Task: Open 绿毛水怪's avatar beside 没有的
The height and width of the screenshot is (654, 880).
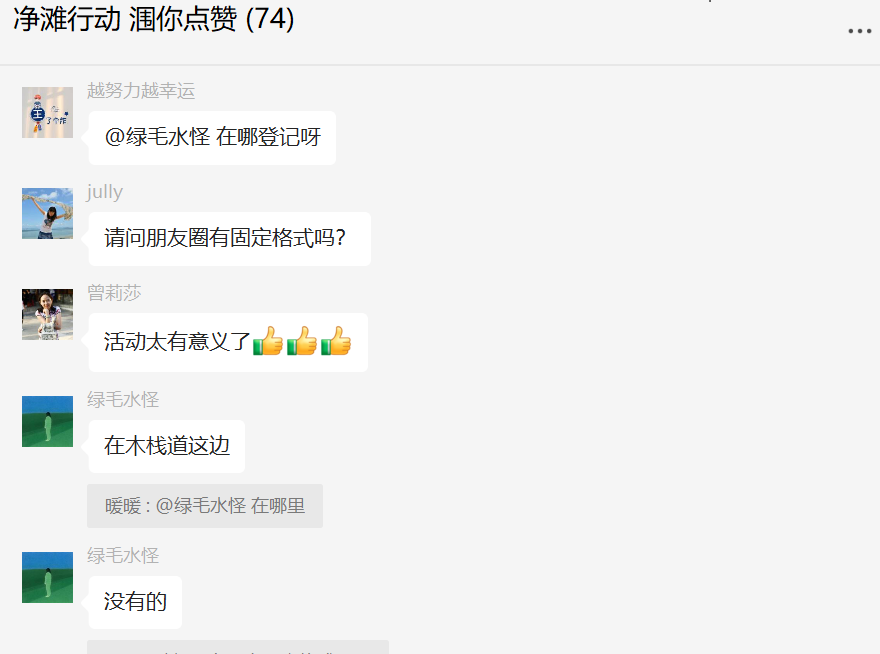Action: [x=47, y=578]
